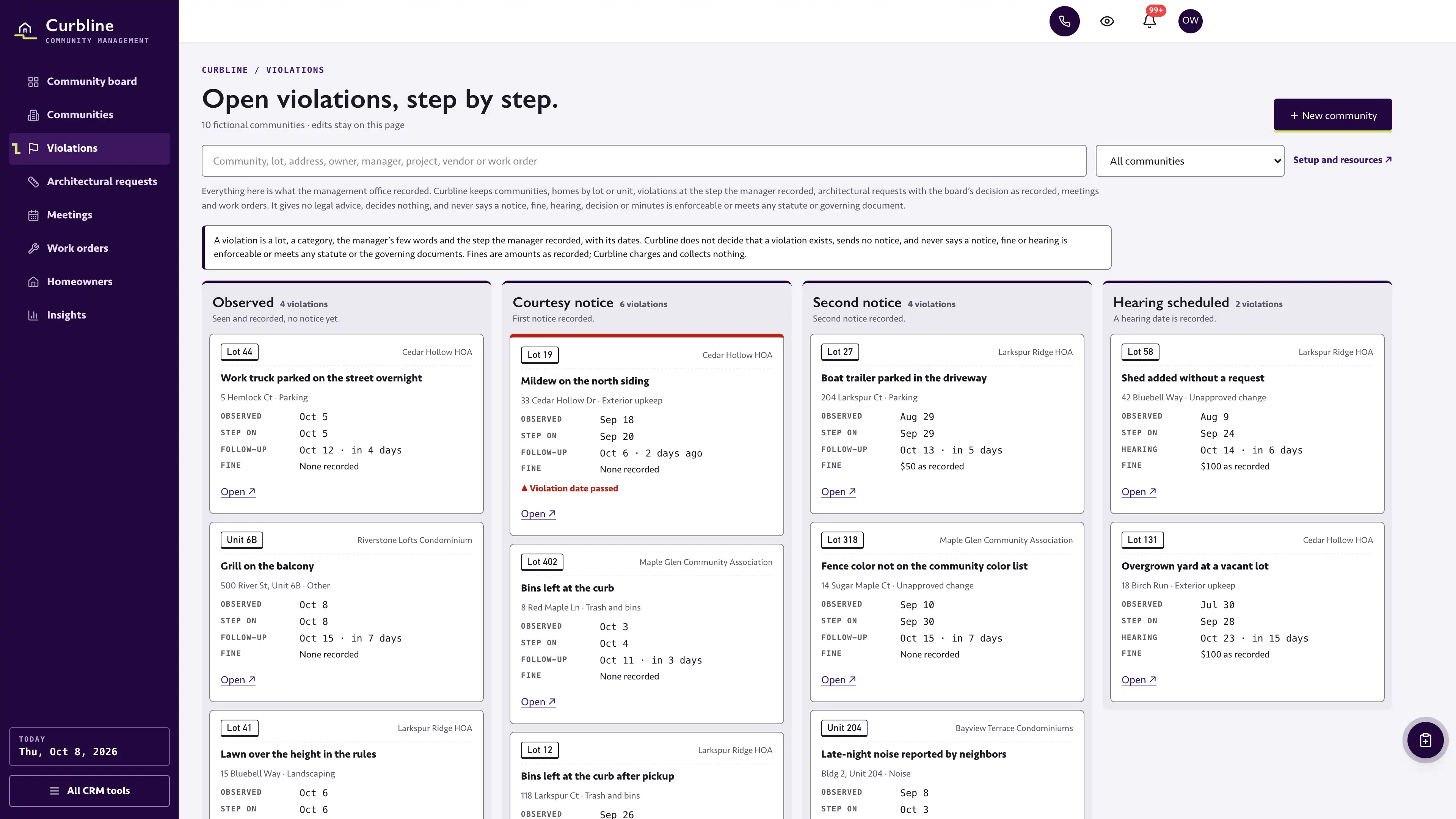Click the Architectural requests ruler icon

[33, 182]
